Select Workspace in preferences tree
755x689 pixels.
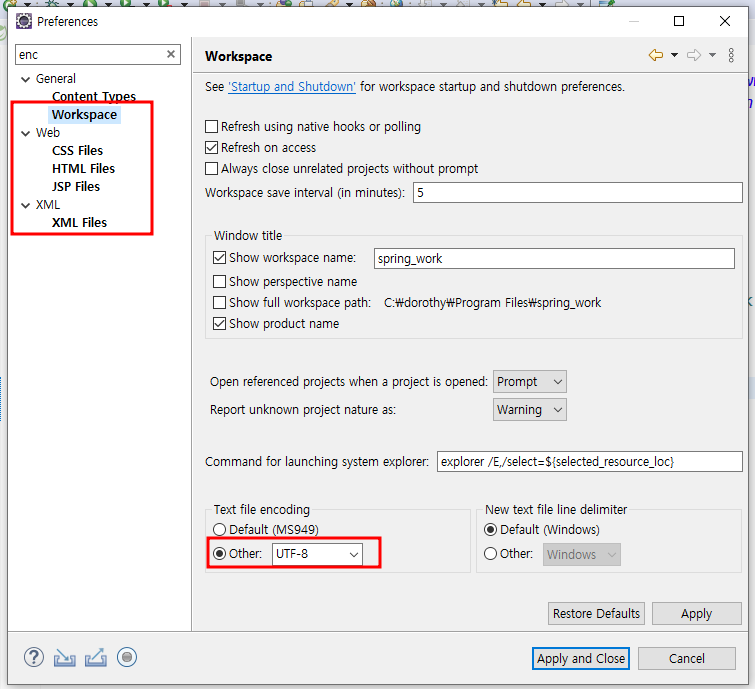[x=84, y=115]
